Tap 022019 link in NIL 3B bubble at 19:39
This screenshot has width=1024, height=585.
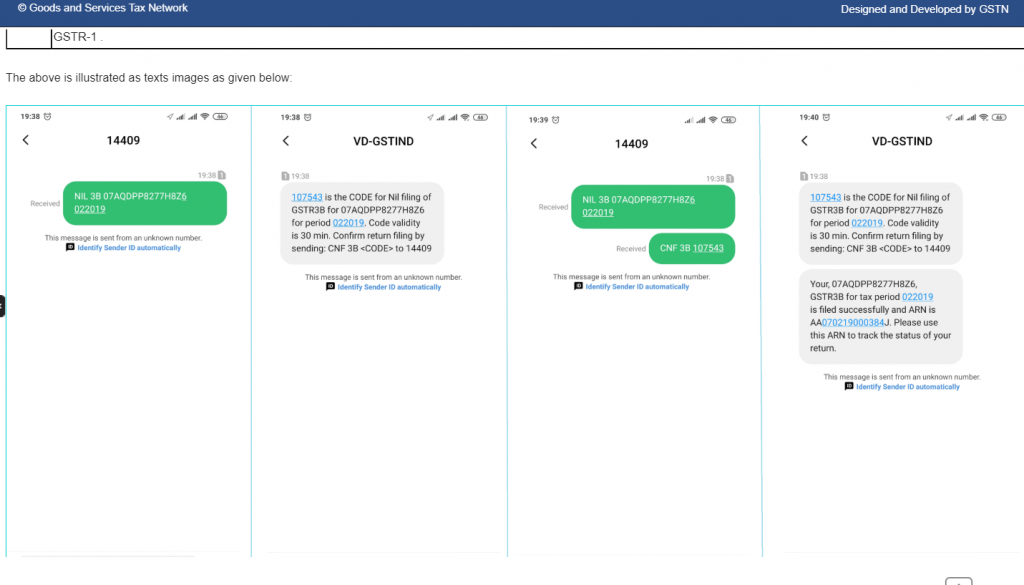coord(598,212)
